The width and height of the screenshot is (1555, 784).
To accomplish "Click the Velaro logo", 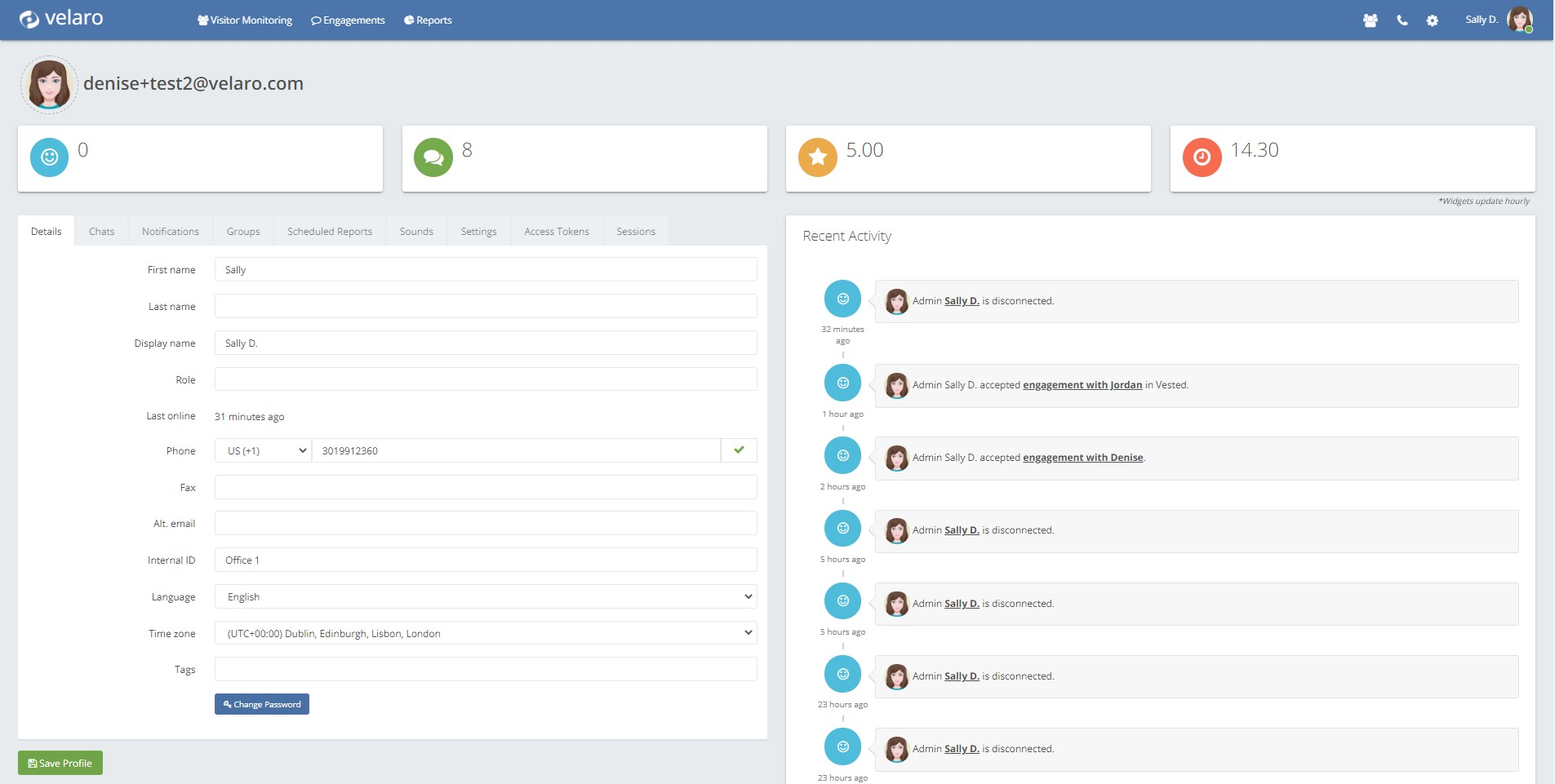I will click(61, 19).
